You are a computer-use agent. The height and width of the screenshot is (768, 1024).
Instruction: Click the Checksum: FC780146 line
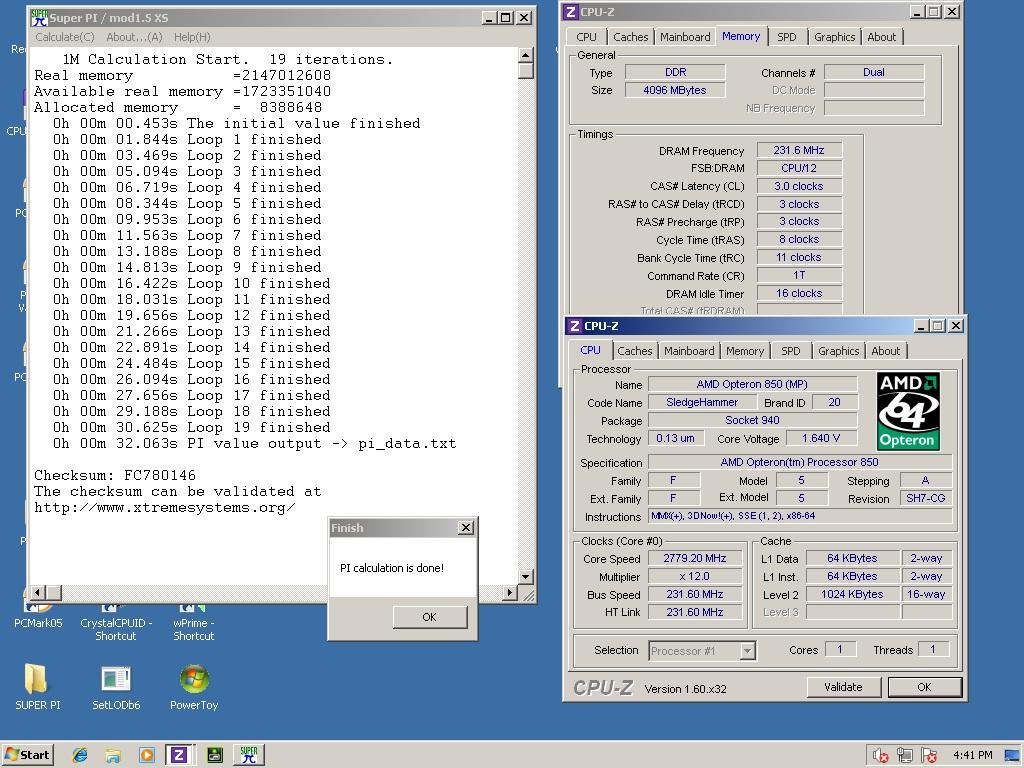tap(115, 475)
